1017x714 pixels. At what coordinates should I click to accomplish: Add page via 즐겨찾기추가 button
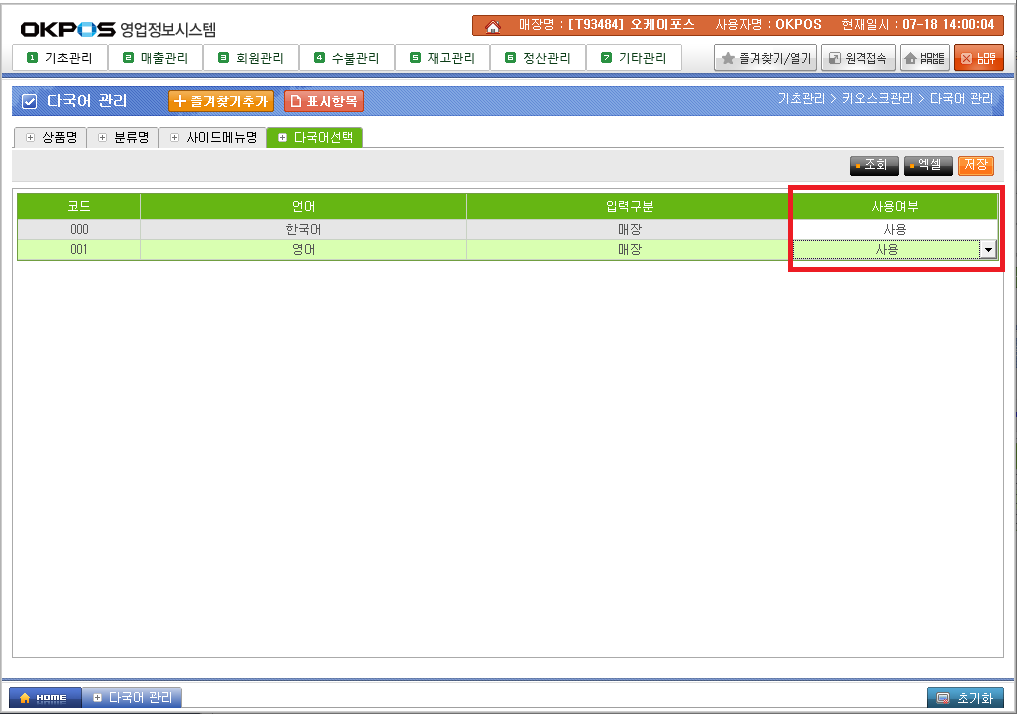coord(221,101)
